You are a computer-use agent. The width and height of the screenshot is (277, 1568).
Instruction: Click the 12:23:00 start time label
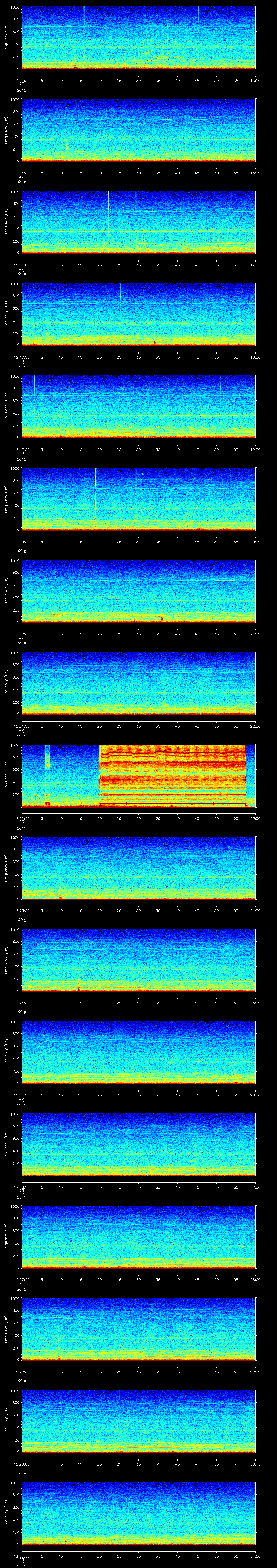pos(22,910)
